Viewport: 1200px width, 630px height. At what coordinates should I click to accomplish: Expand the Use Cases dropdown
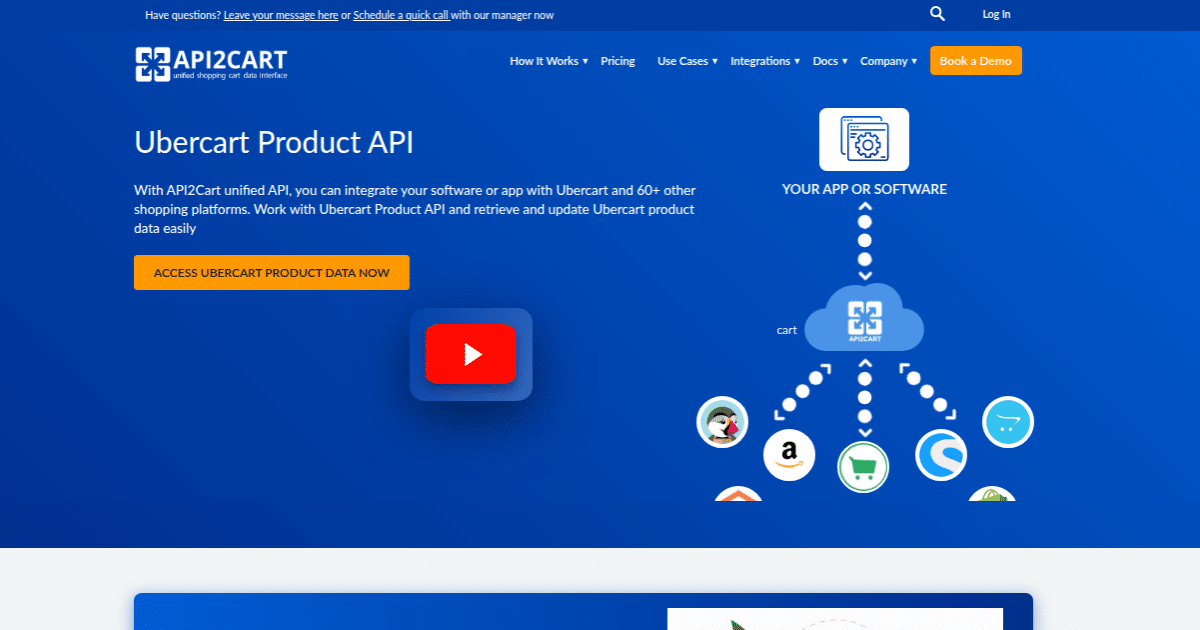pos(687,61)
